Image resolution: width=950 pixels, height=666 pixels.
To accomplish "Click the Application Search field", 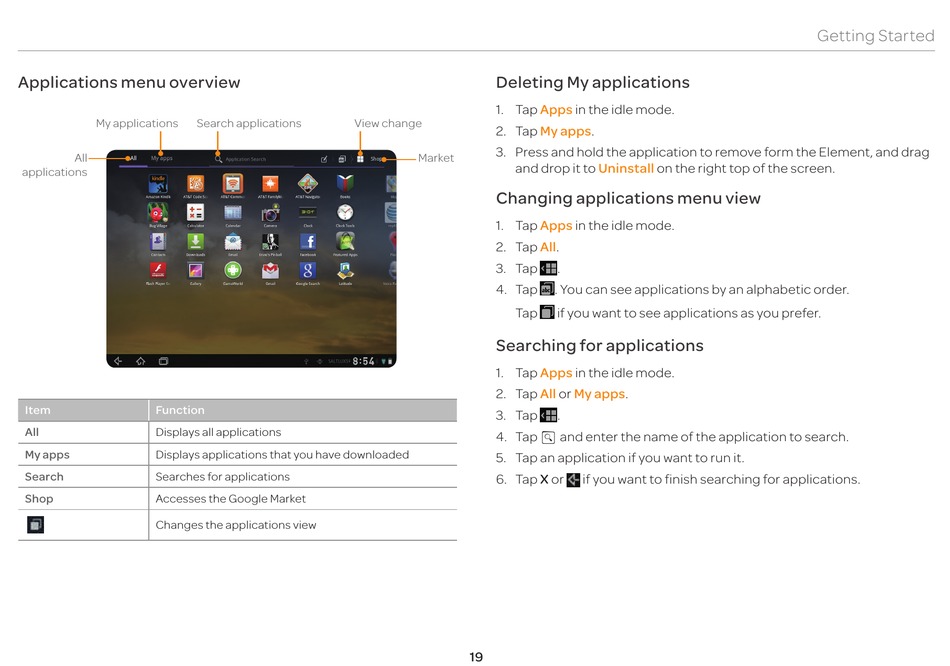I will [x=245, y=159].
